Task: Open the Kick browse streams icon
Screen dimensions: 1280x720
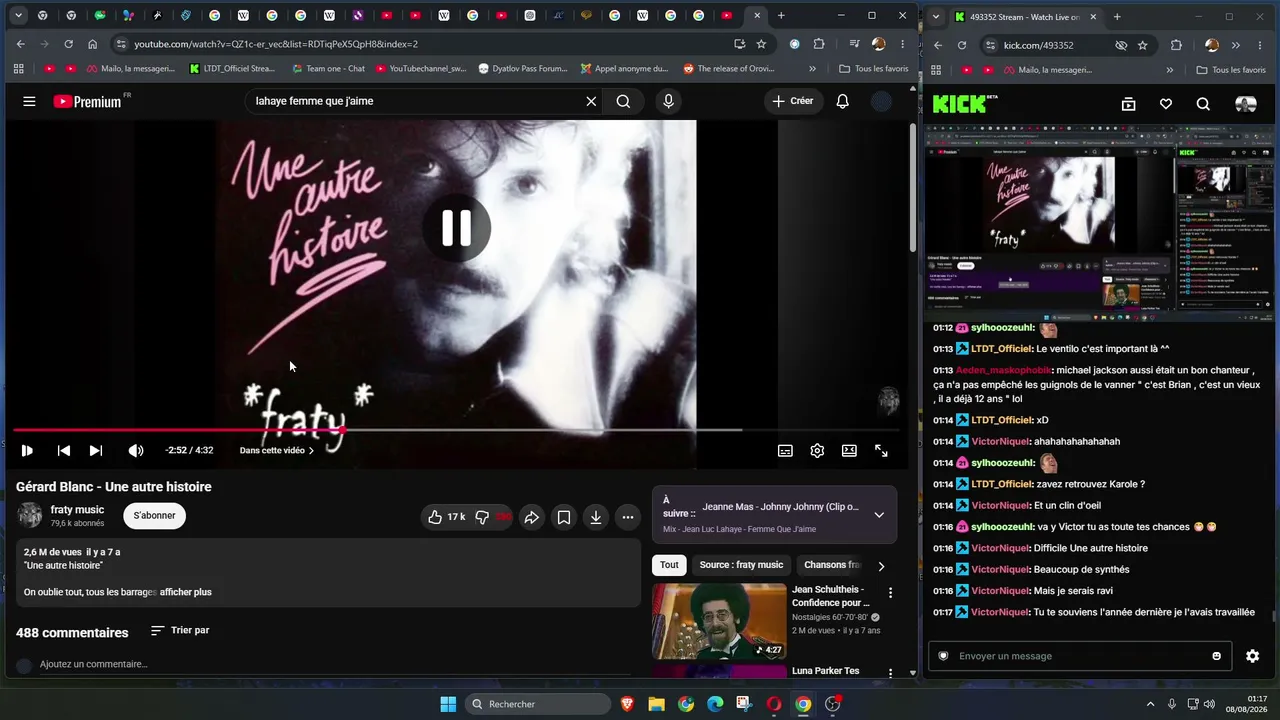Action: (1128, 104)
